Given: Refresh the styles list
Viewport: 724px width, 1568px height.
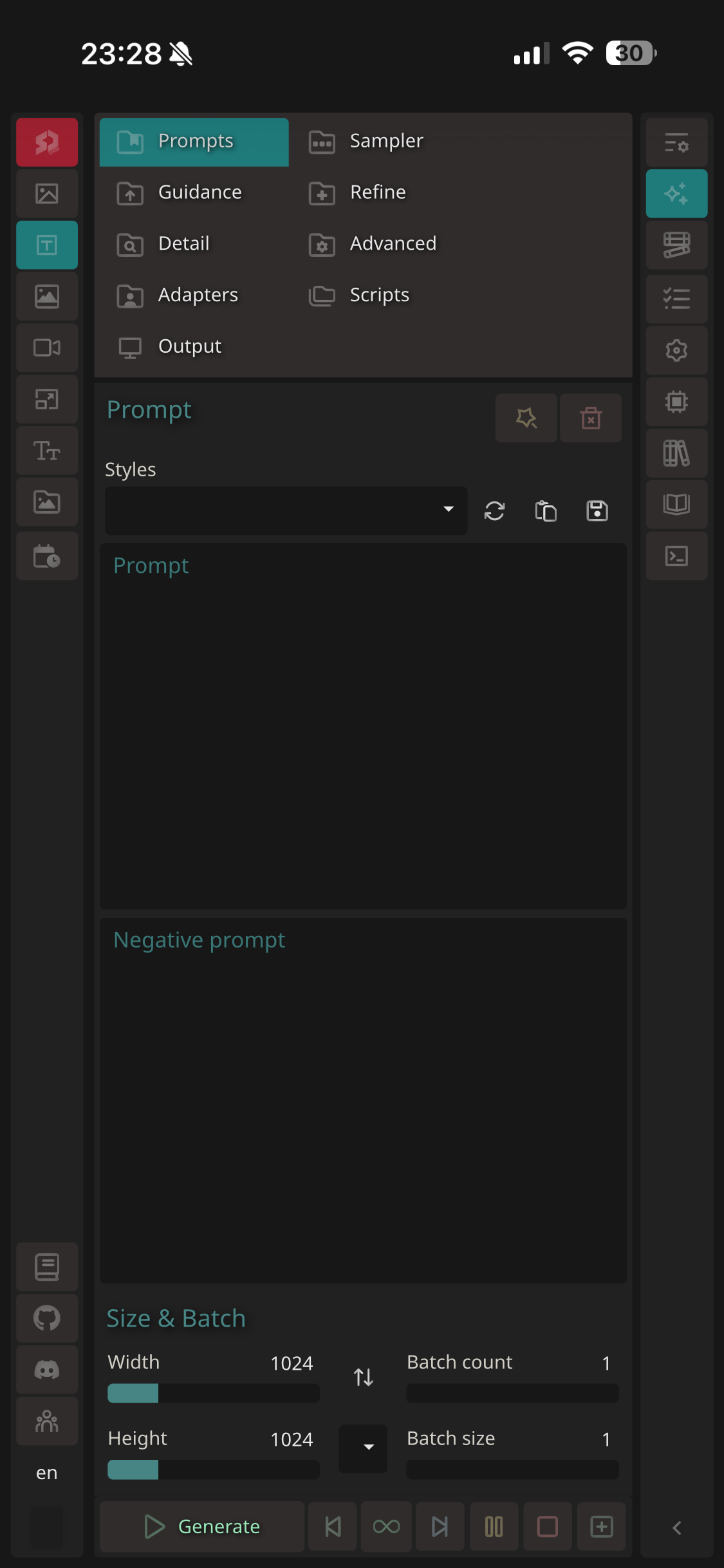Looking at the screenshot, I should [494, 511].
